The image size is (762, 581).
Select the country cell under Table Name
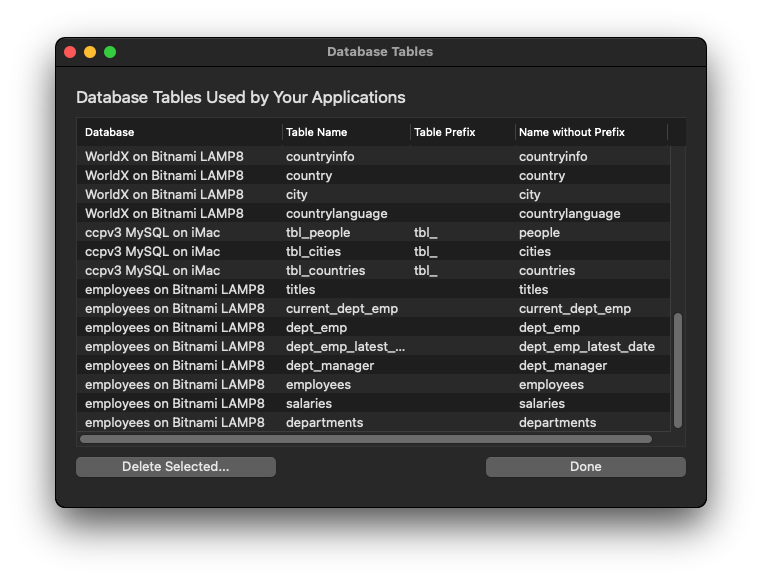[309, 175]
